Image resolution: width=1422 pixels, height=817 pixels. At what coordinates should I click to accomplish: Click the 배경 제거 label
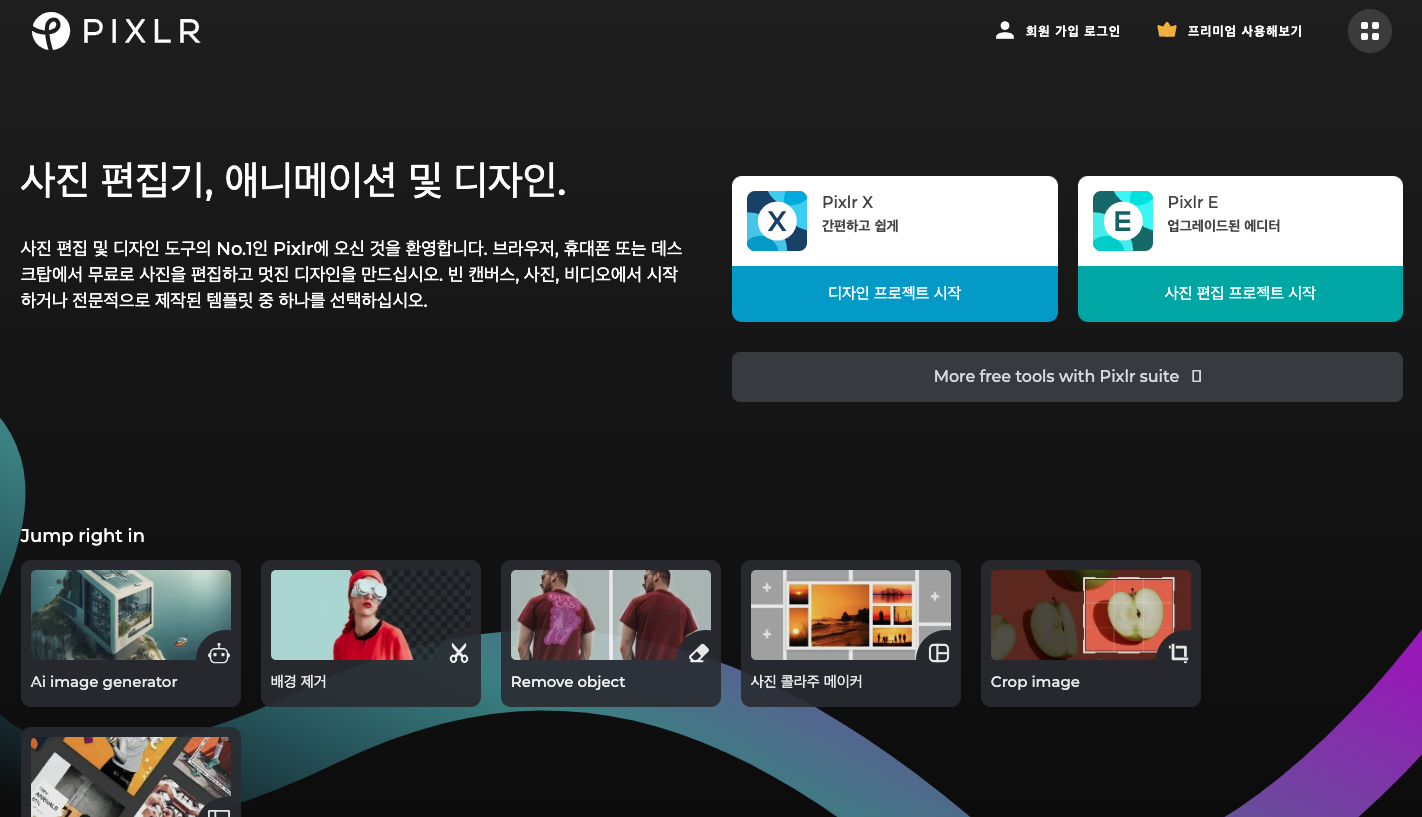(299, 682)
